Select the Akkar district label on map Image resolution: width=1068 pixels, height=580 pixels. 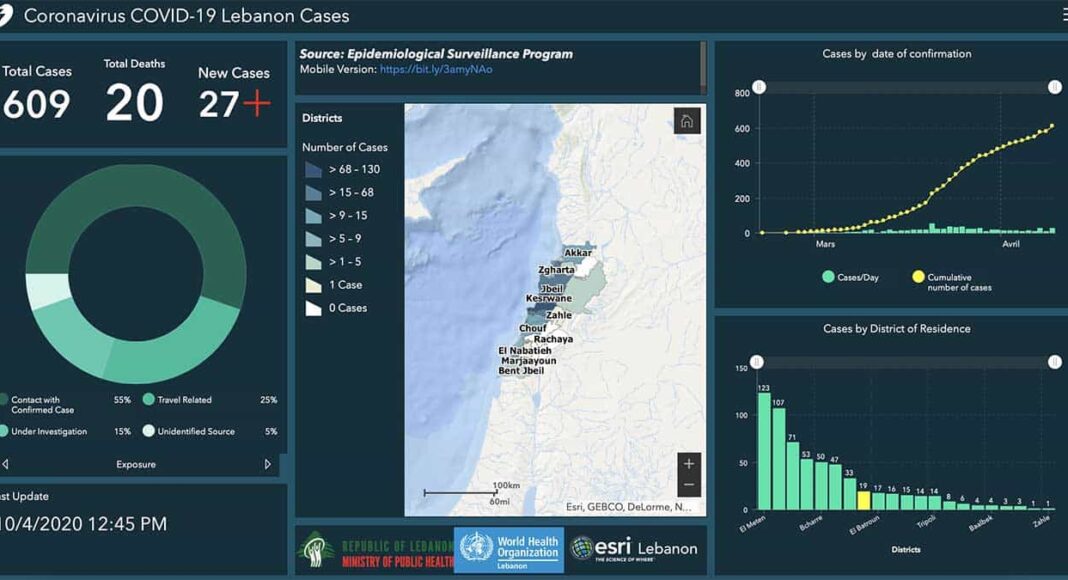pyautogui.click(x=577, y=254)
